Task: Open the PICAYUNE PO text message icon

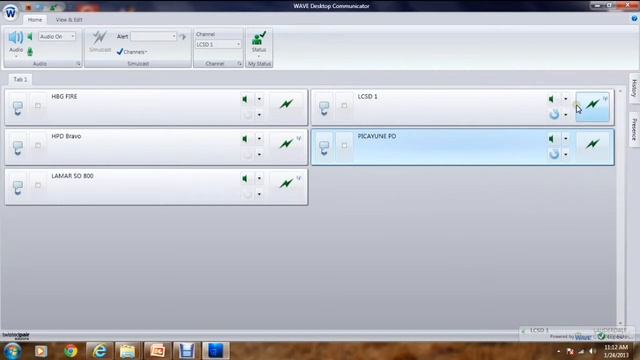Action: tap(324, 148)
